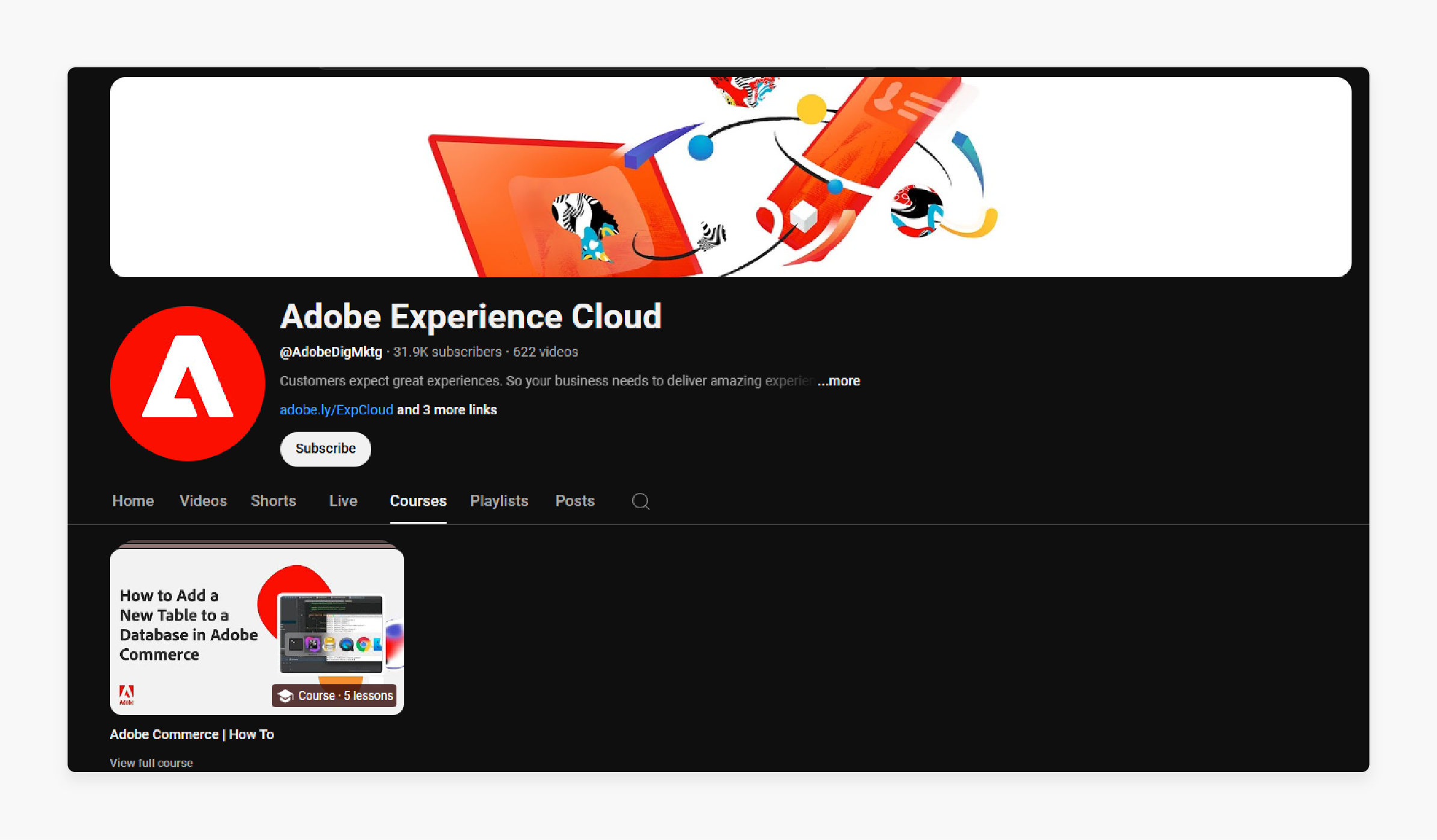Expand the channel description with ...more
Image resolution: width=1437 pixels, height=840 pixels.
click(839, 381)
